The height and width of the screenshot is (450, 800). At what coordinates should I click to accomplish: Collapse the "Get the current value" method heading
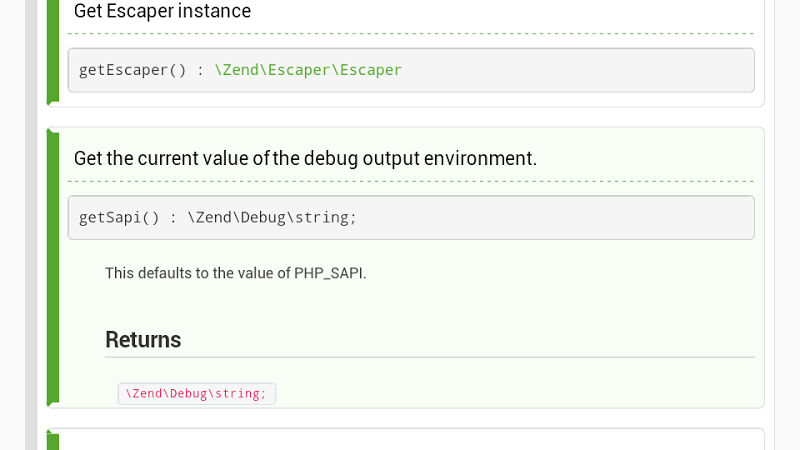click(x=305, y=158)
